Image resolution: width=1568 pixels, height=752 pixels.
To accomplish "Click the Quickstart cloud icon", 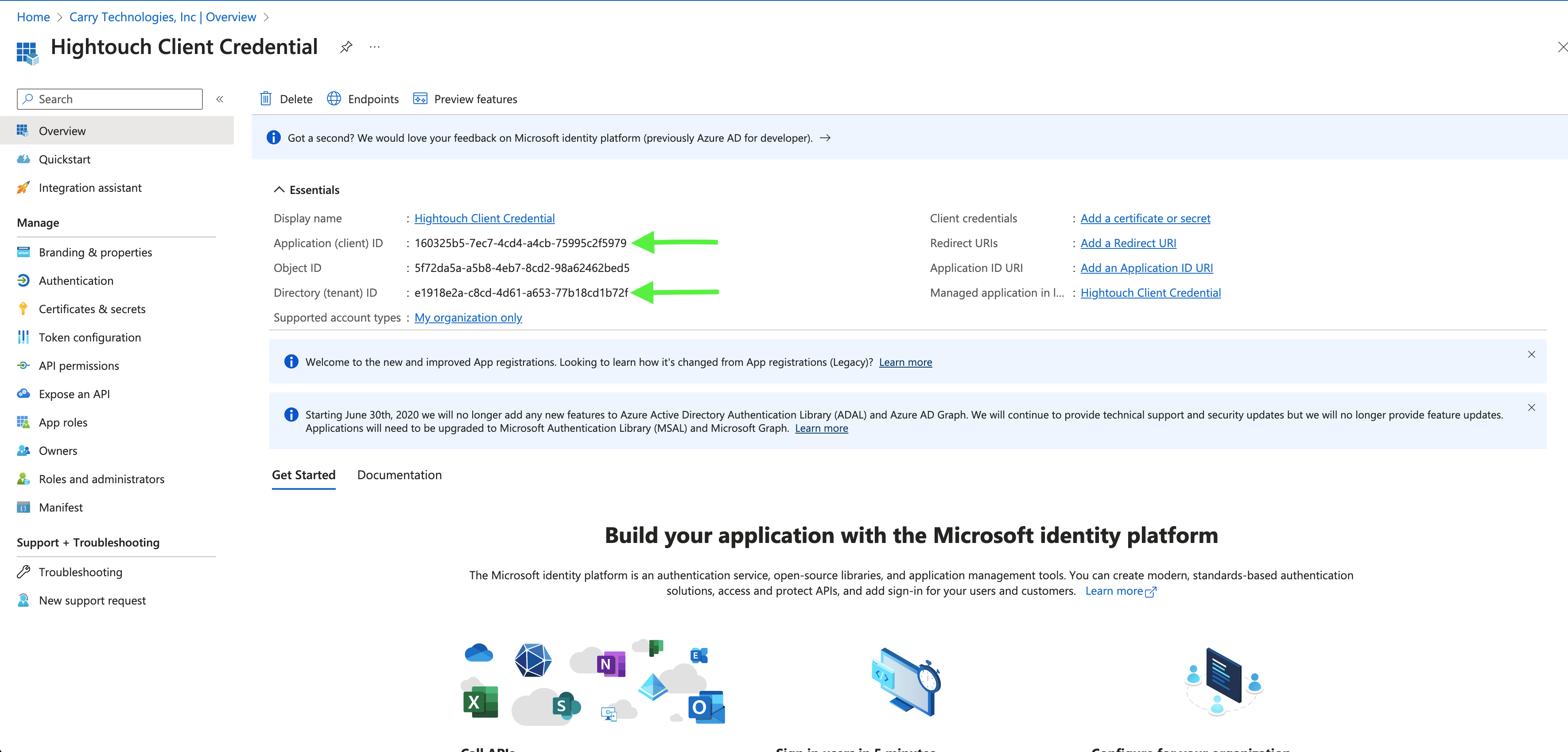I will click(23, 159).
